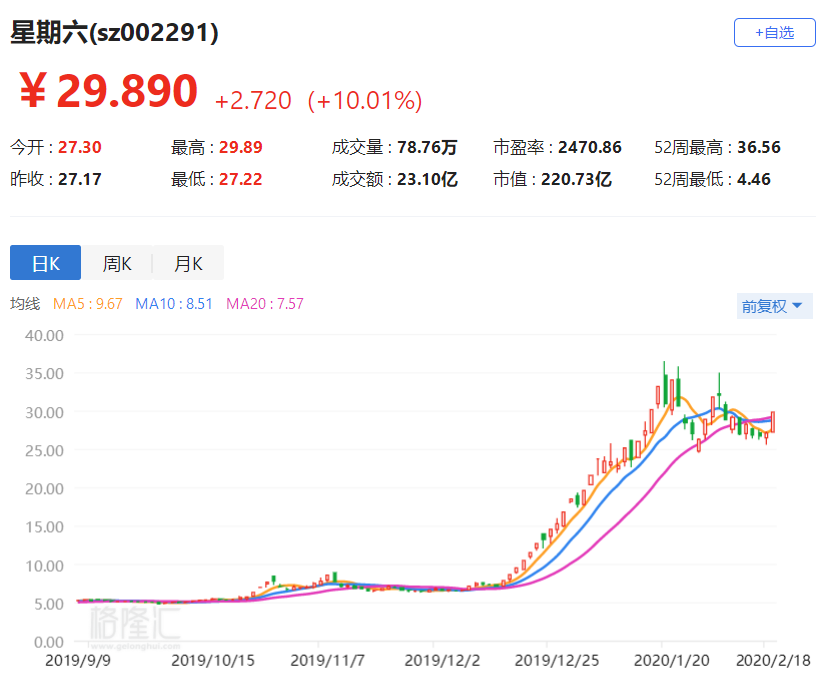Click the 20.00 price axis label

pyautogui.click(x=44, y=489)
